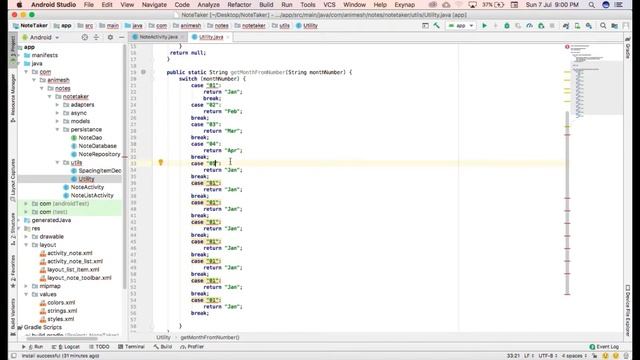Click the toolbar layout window icon left of hammer
The height and width of the screenshot is (360, 640).
point(425,26)
